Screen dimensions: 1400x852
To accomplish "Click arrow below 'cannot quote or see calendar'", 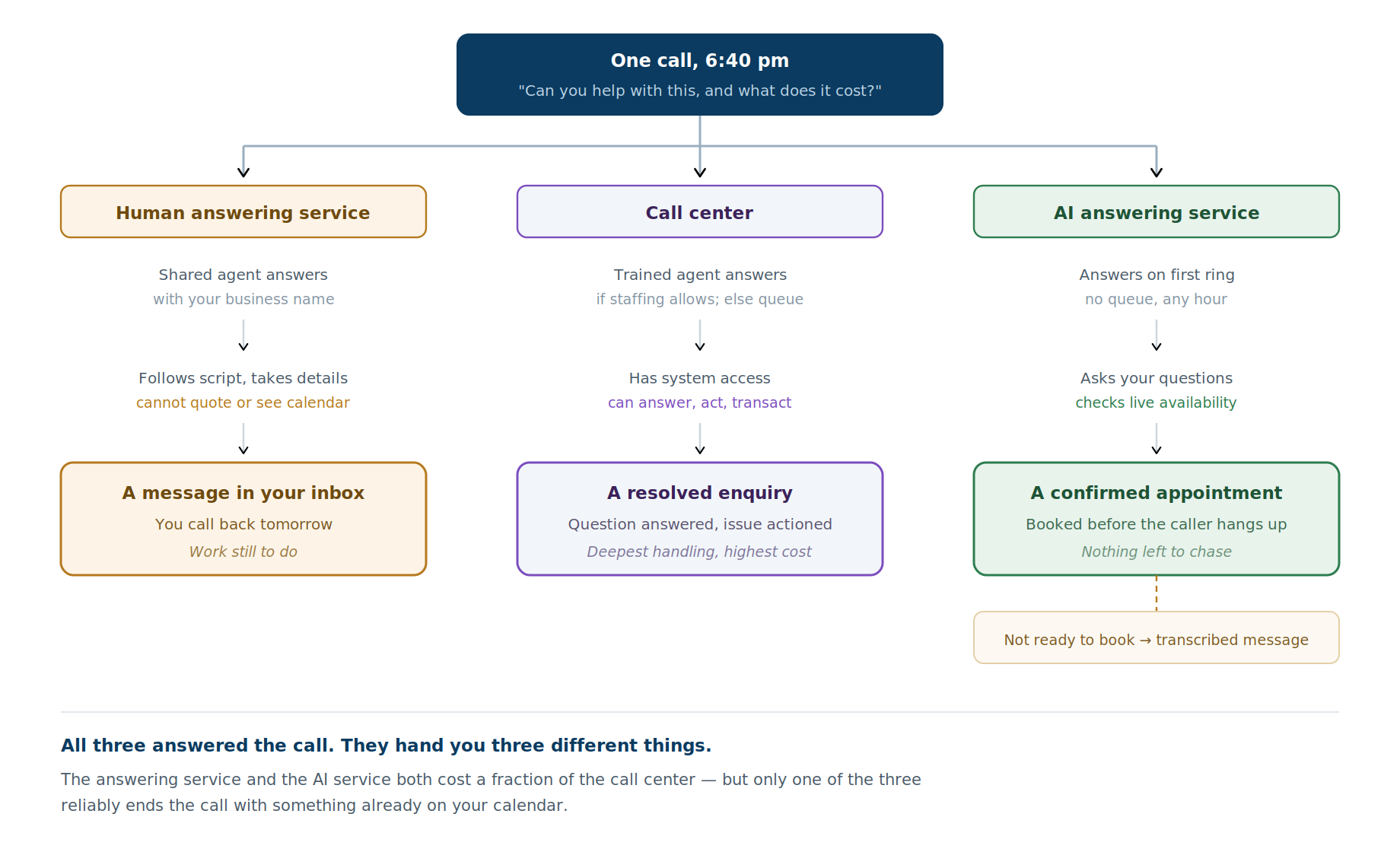I will point(243,439).
